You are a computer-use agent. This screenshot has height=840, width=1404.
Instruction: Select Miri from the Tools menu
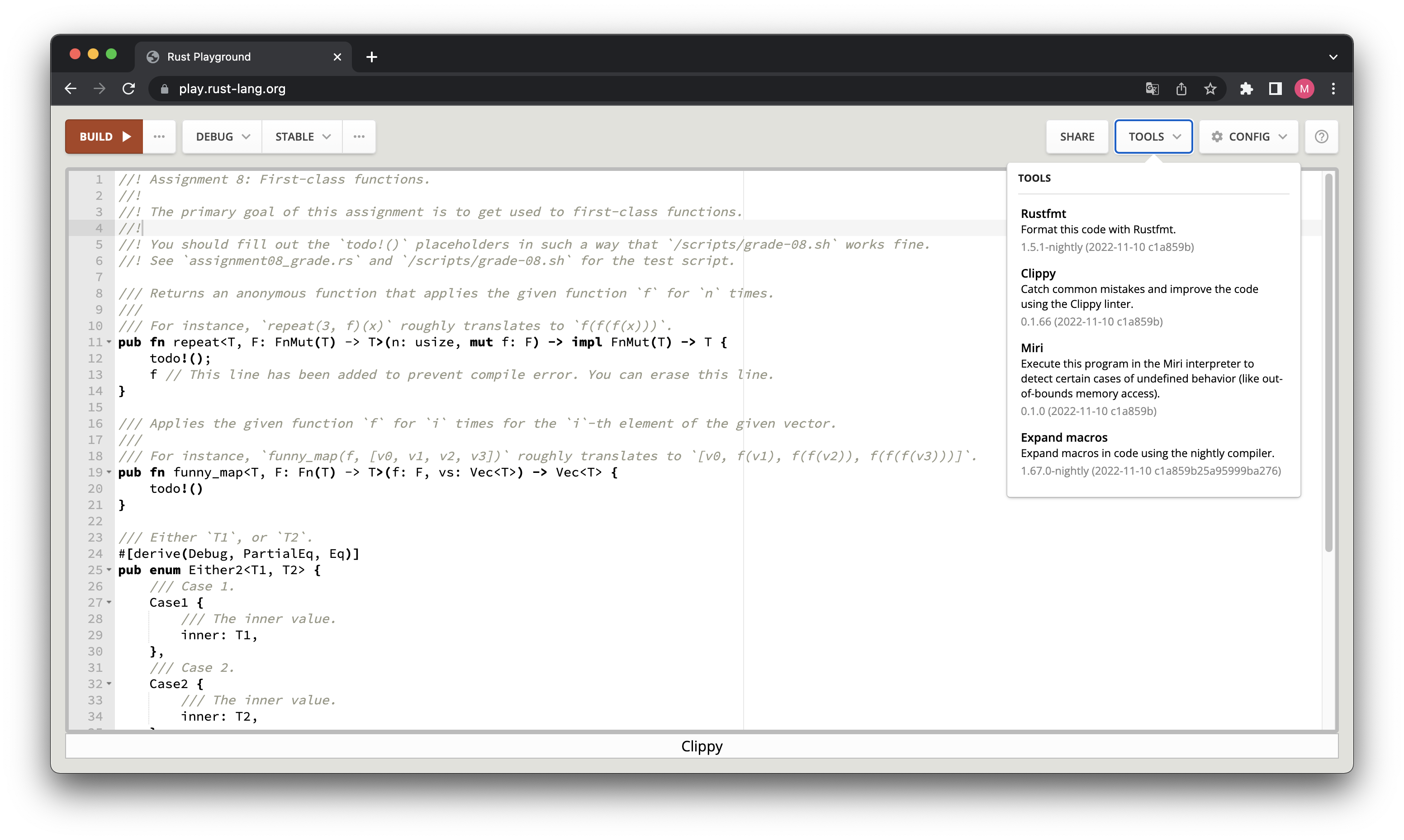point(1031,348)
